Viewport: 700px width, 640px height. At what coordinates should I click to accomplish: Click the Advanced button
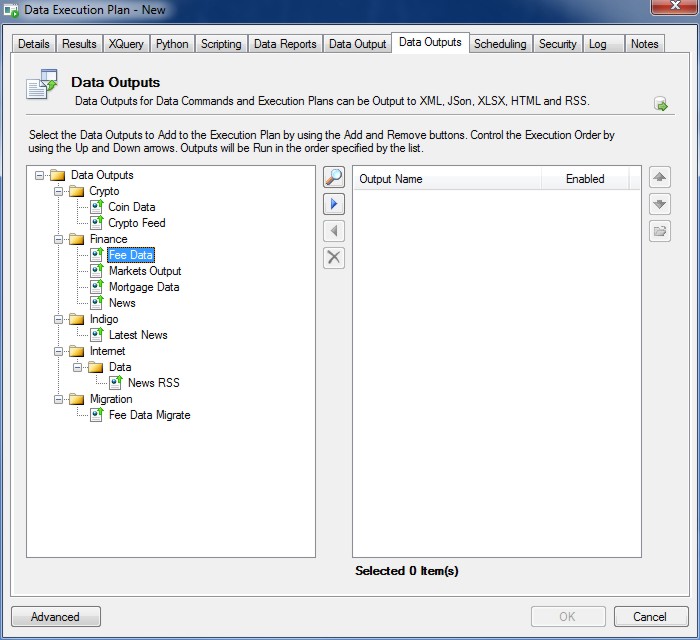[56, 617]
